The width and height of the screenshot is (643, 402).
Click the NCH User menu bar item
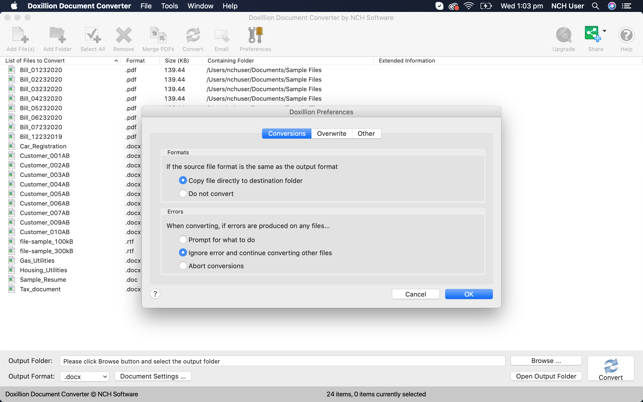point(567,6)
